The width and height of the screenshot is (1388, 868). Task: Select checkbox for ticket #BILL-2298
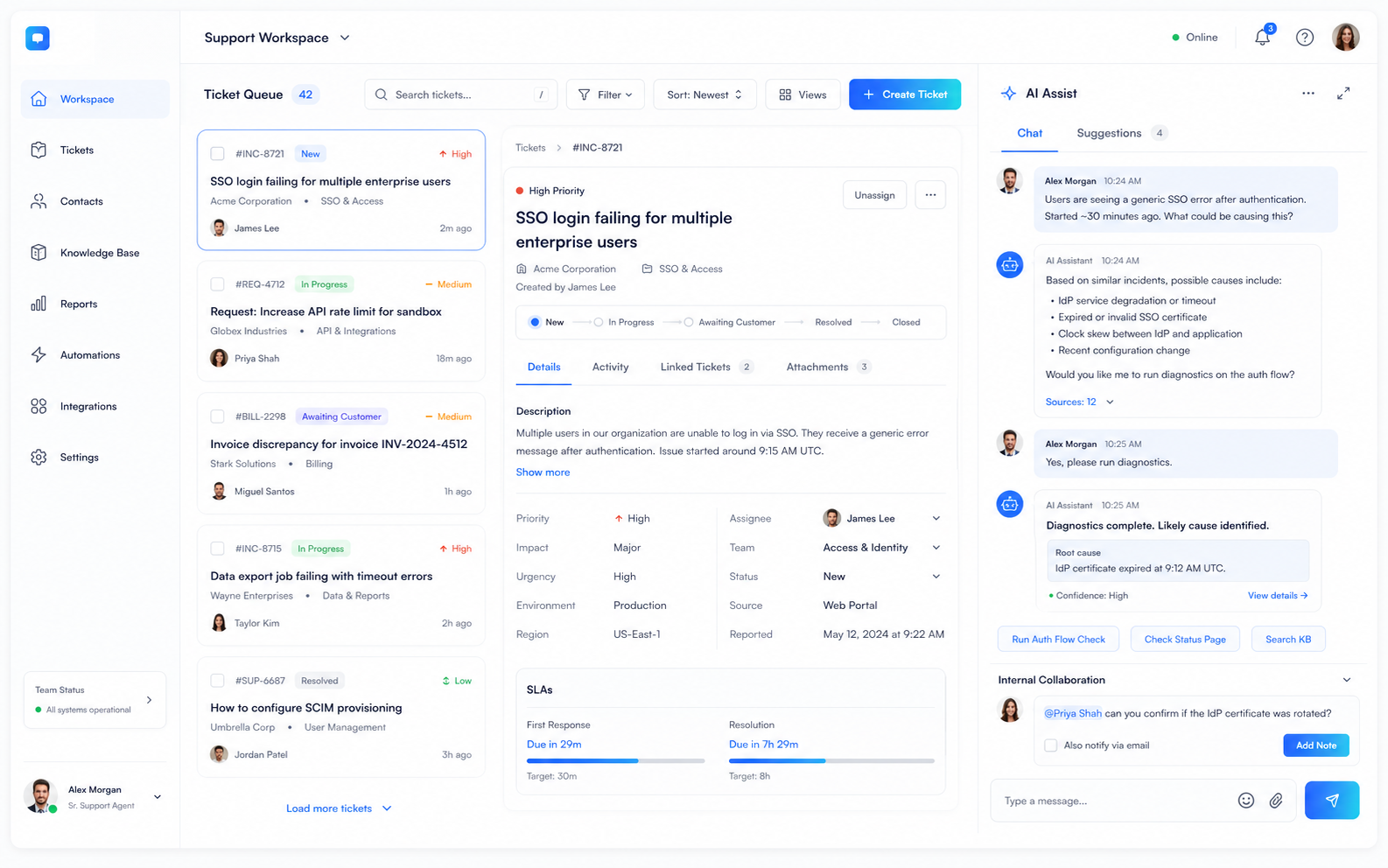(x=217, y=416)
